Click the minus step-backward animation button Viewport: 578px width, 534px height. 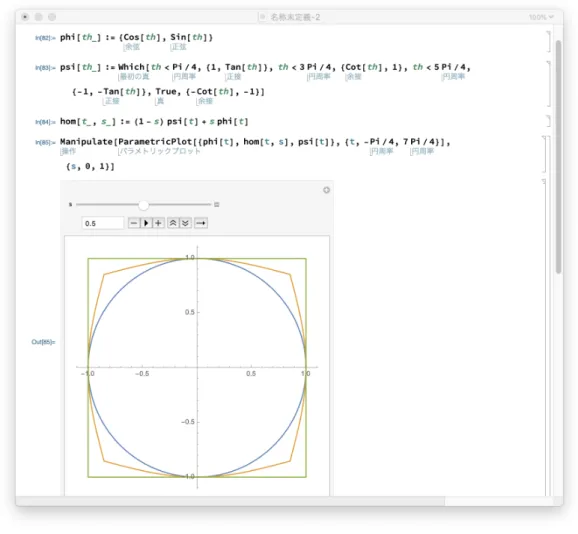click(134, 223)
